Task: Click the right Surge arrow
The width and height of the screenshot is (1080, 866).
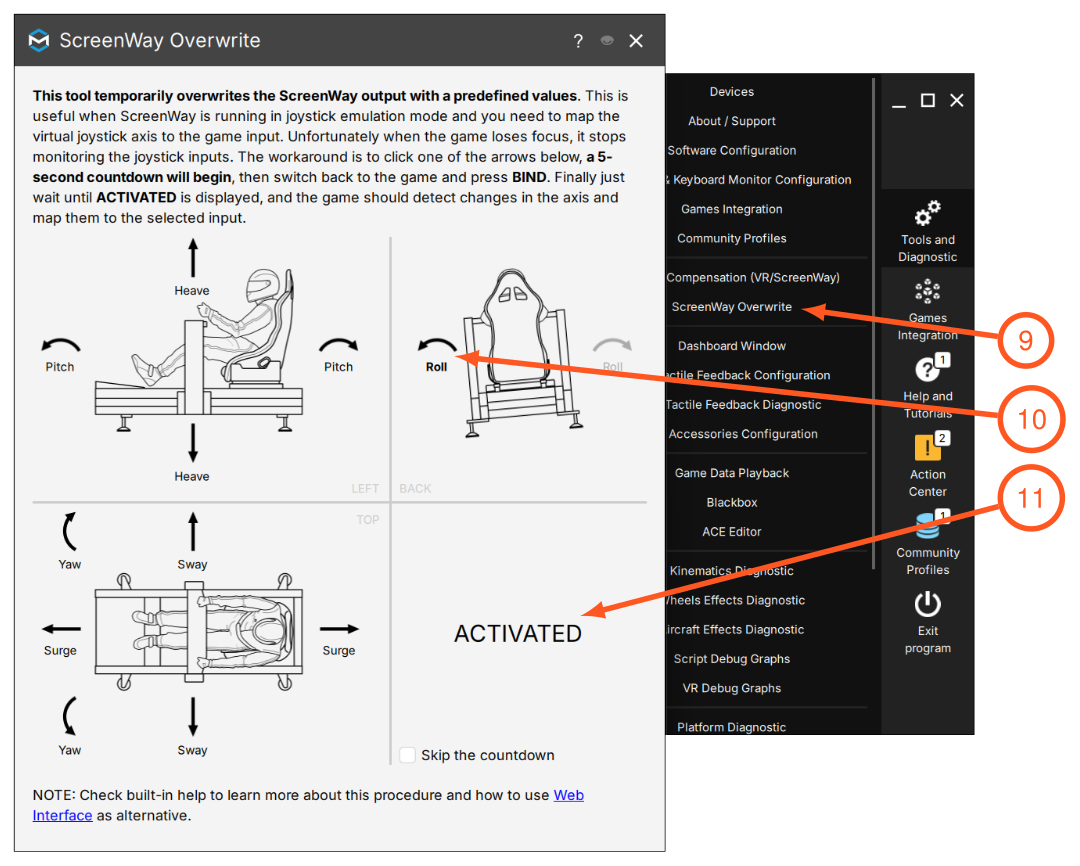Action: click(339, 628)
